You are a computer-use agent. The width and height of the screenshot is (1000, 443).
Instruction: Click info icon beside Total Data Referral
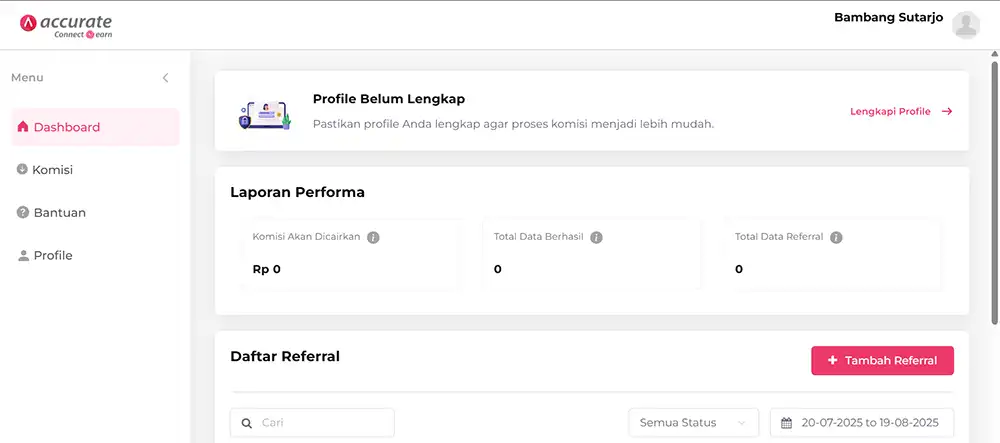click(x=836, y=238)
